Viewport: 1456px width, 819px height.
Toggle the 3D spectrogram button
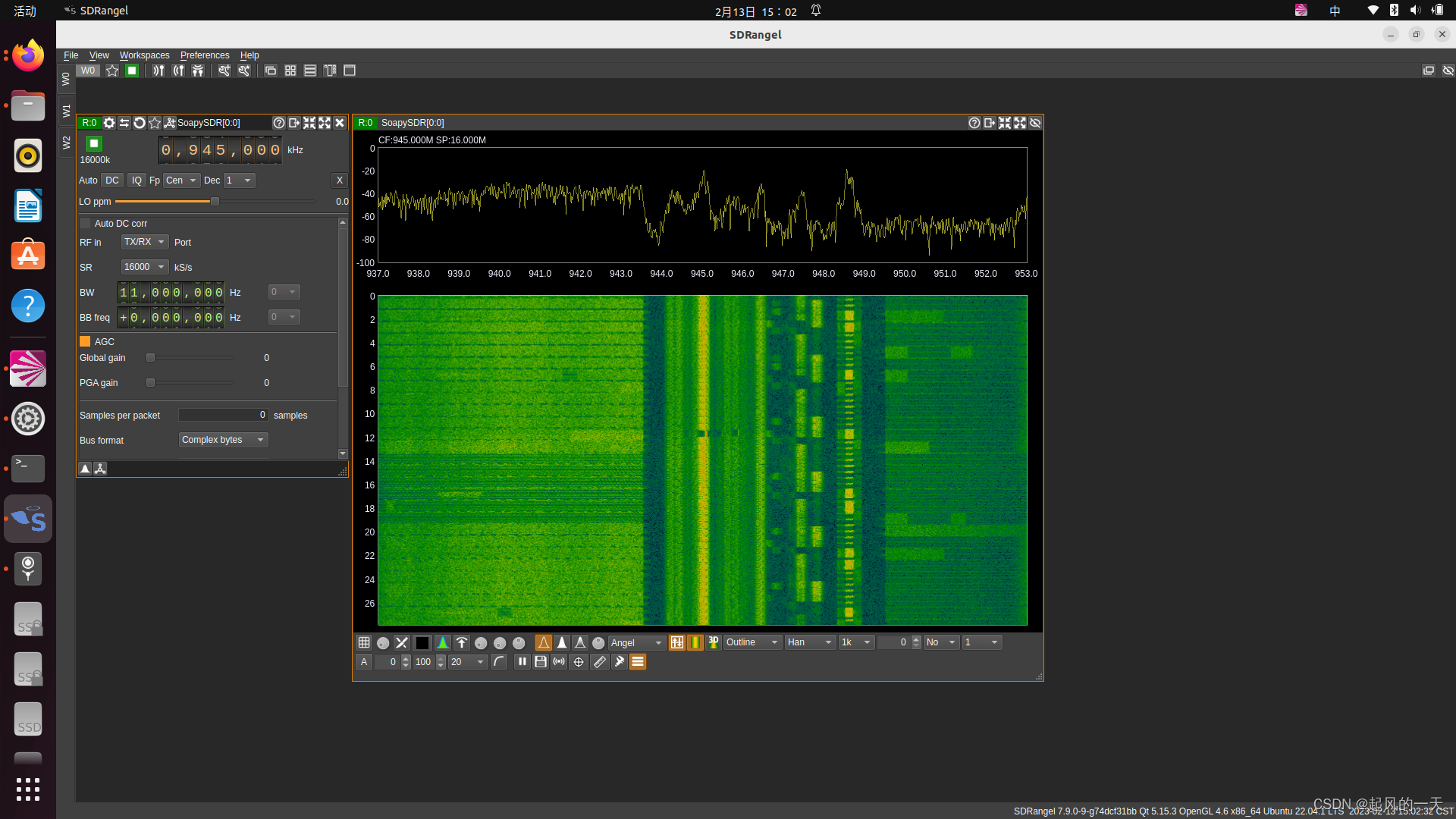714,643
